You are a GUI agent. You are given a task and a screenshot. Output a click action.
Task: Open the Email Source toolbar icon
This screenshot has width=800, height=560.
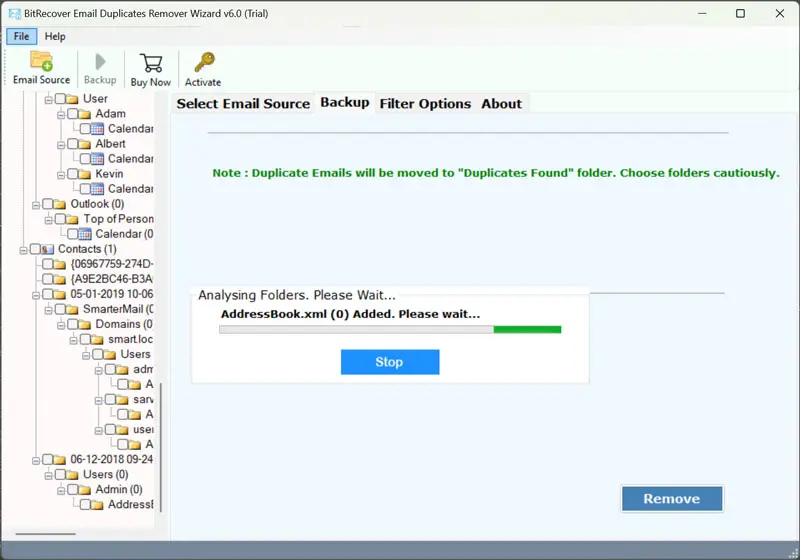[x=41, y=61]
